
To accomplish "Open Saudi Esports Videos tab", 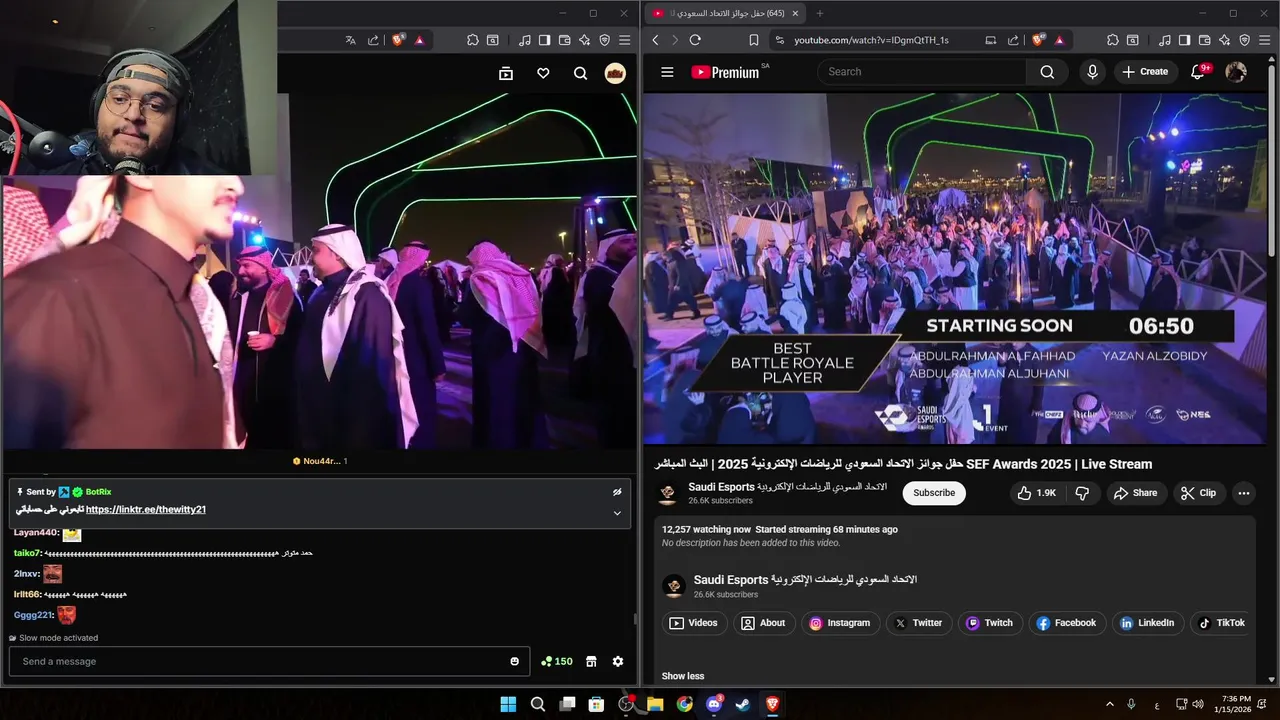I will (694, 623).
